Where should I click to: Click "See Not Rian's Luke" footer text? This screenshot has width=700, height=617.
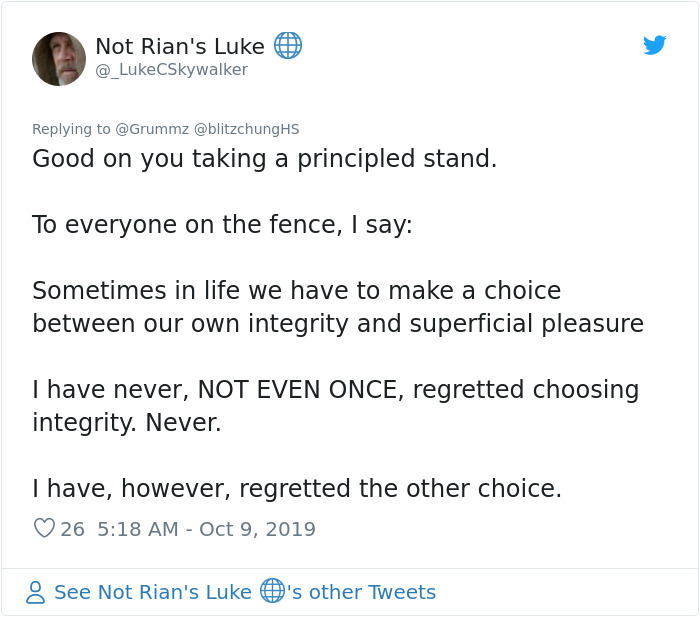(x=153, y=592)
